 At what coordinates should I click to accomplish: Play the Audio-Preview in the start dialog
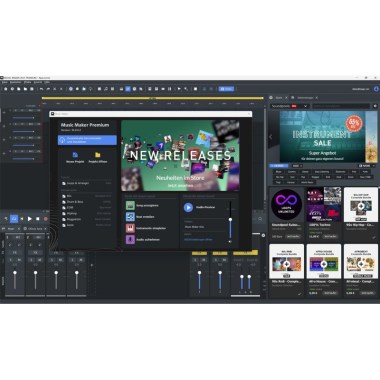[x=188, y=207]
